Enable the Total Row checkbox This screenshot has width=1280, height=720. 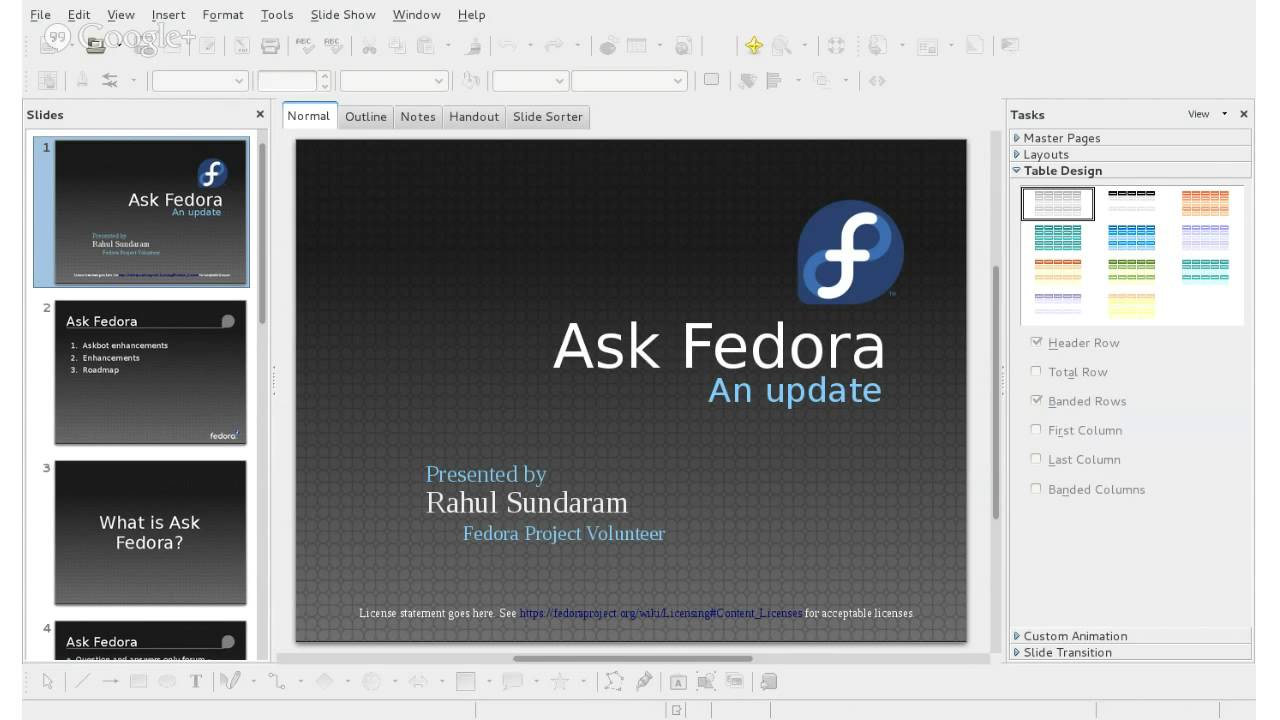pyautogui.click(x=1037, y=371)
